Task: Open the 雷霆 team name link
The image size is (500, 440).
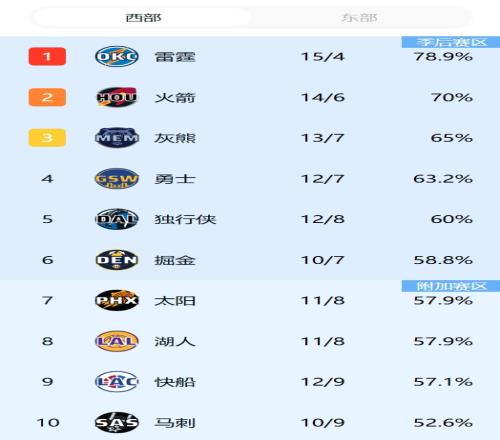Action: [x=175, y=57]
